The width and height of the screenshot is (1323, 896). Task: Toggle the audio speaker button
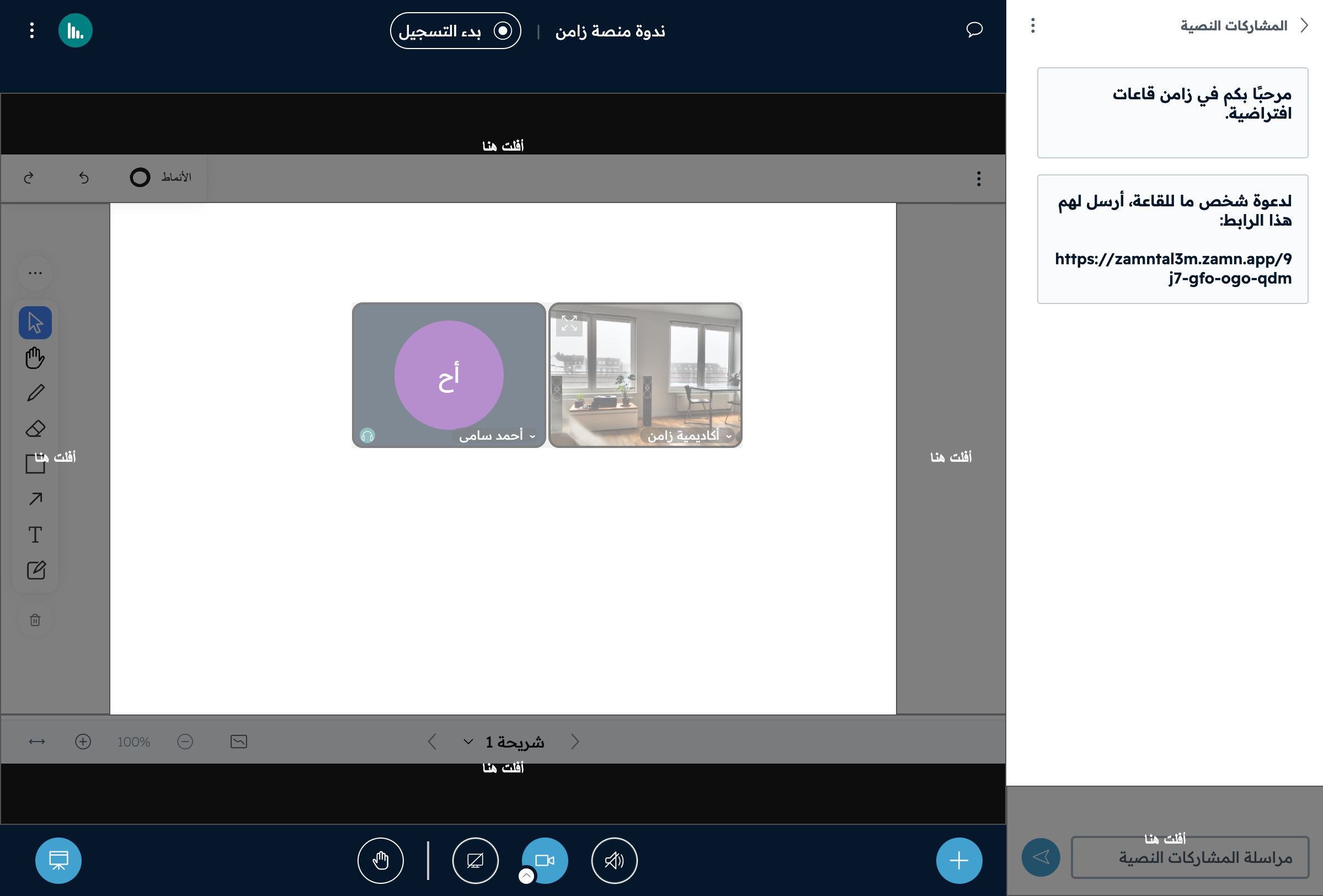click(614, 860)
